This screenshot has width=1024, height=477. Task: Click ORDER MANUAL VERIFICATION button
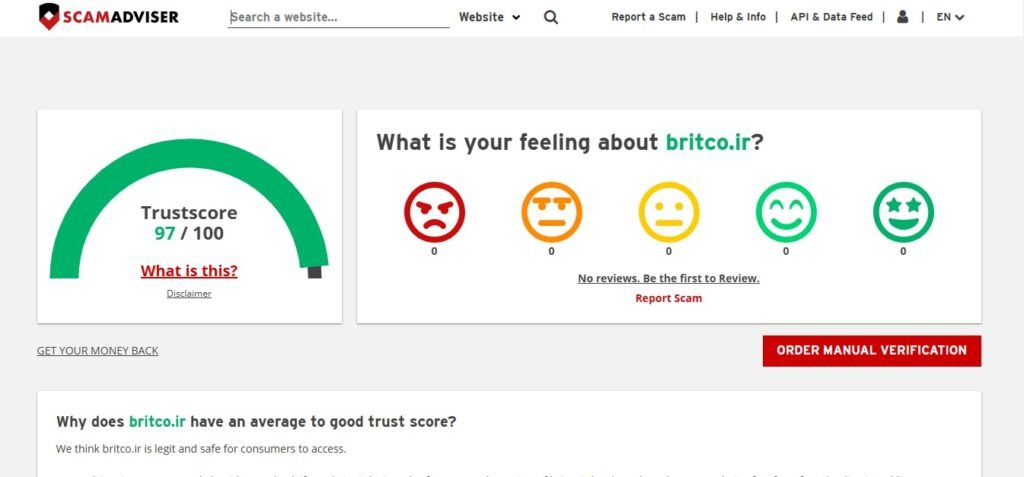tap(872, 351)
